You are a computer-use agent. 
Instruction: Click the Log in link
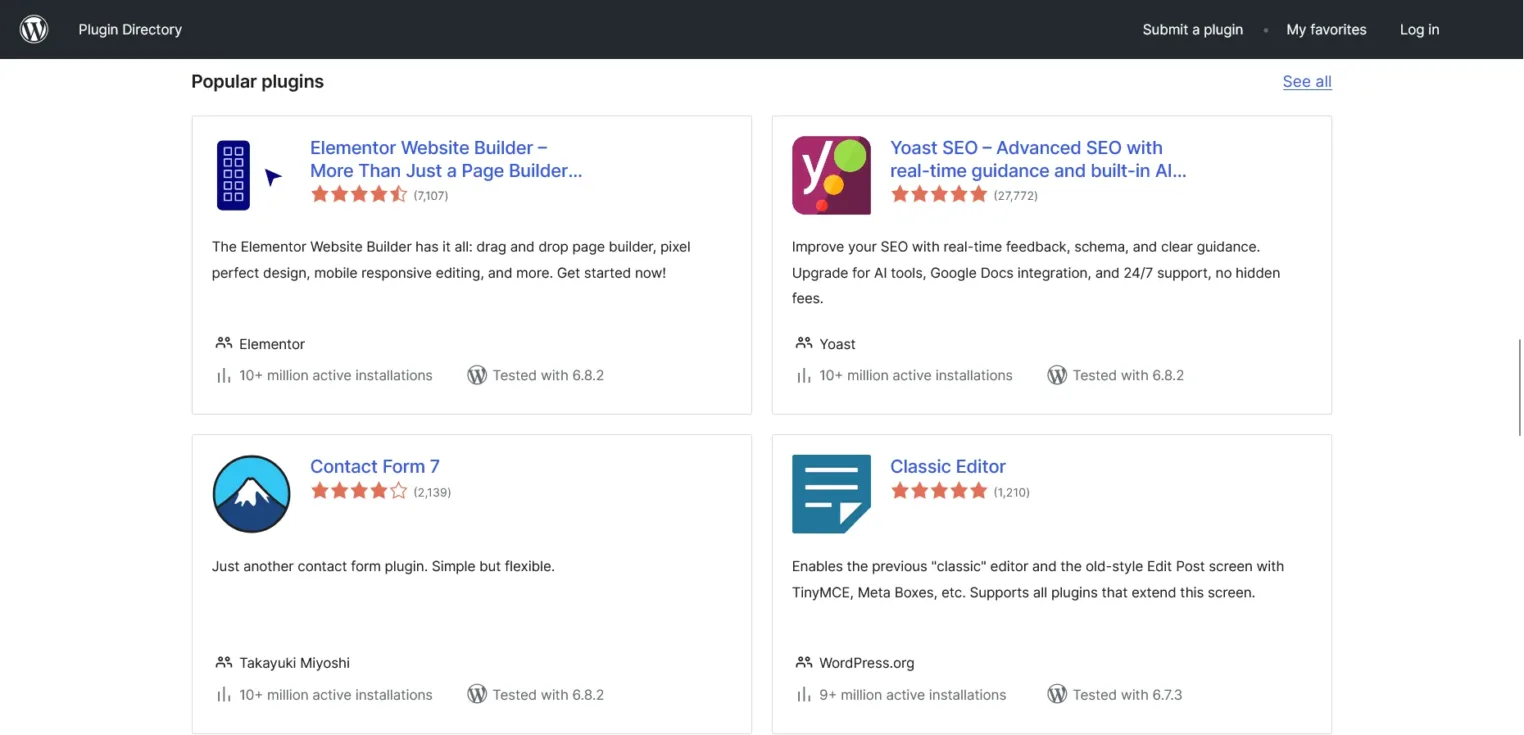pos(1419,29)
